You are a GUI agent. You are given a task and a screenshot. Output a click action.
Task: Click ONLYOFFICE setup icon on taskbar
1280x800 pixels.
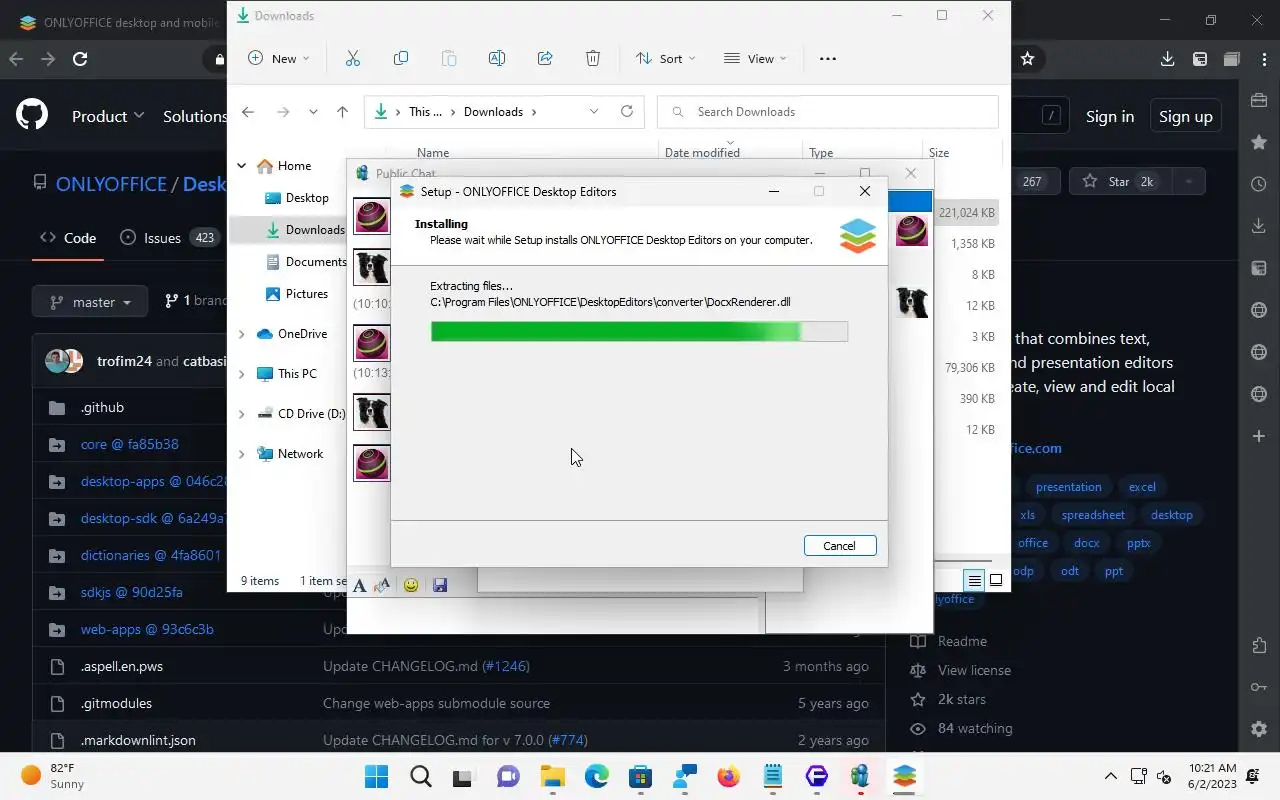pyautogui.click(x=905, y=776)
